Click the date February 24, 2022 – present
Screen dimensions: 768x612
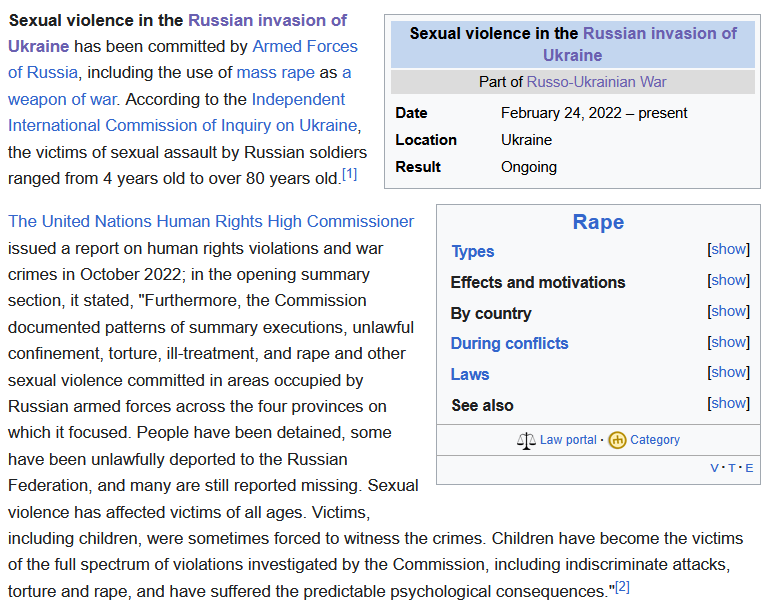pos(594,113)
